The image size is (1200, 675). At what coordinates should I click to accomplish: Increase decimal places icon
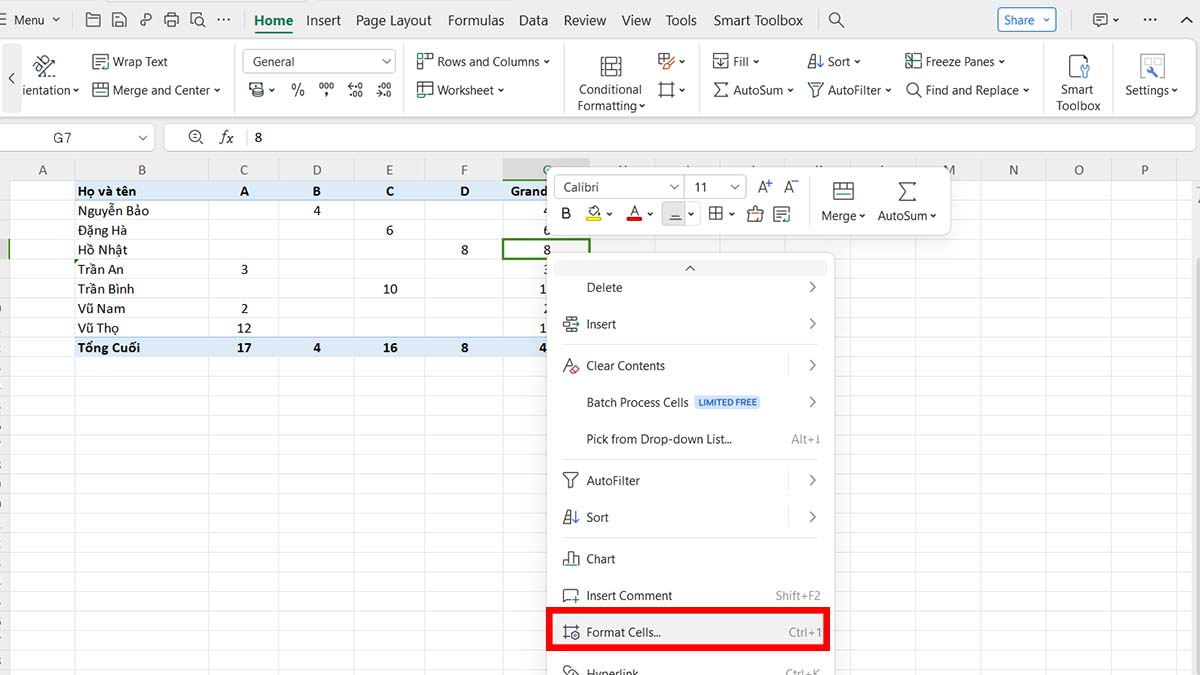[355, 90]
